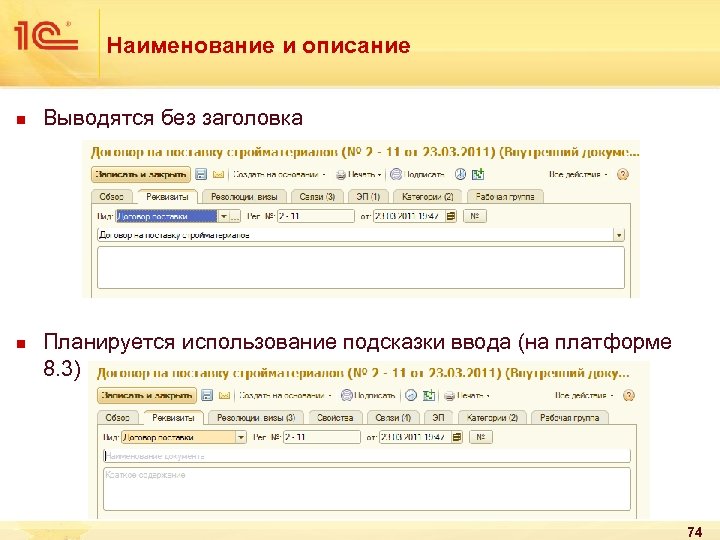Click the empty description box in the upper form
The height and width of the screenshot is (540, 720).
point(361,268)
